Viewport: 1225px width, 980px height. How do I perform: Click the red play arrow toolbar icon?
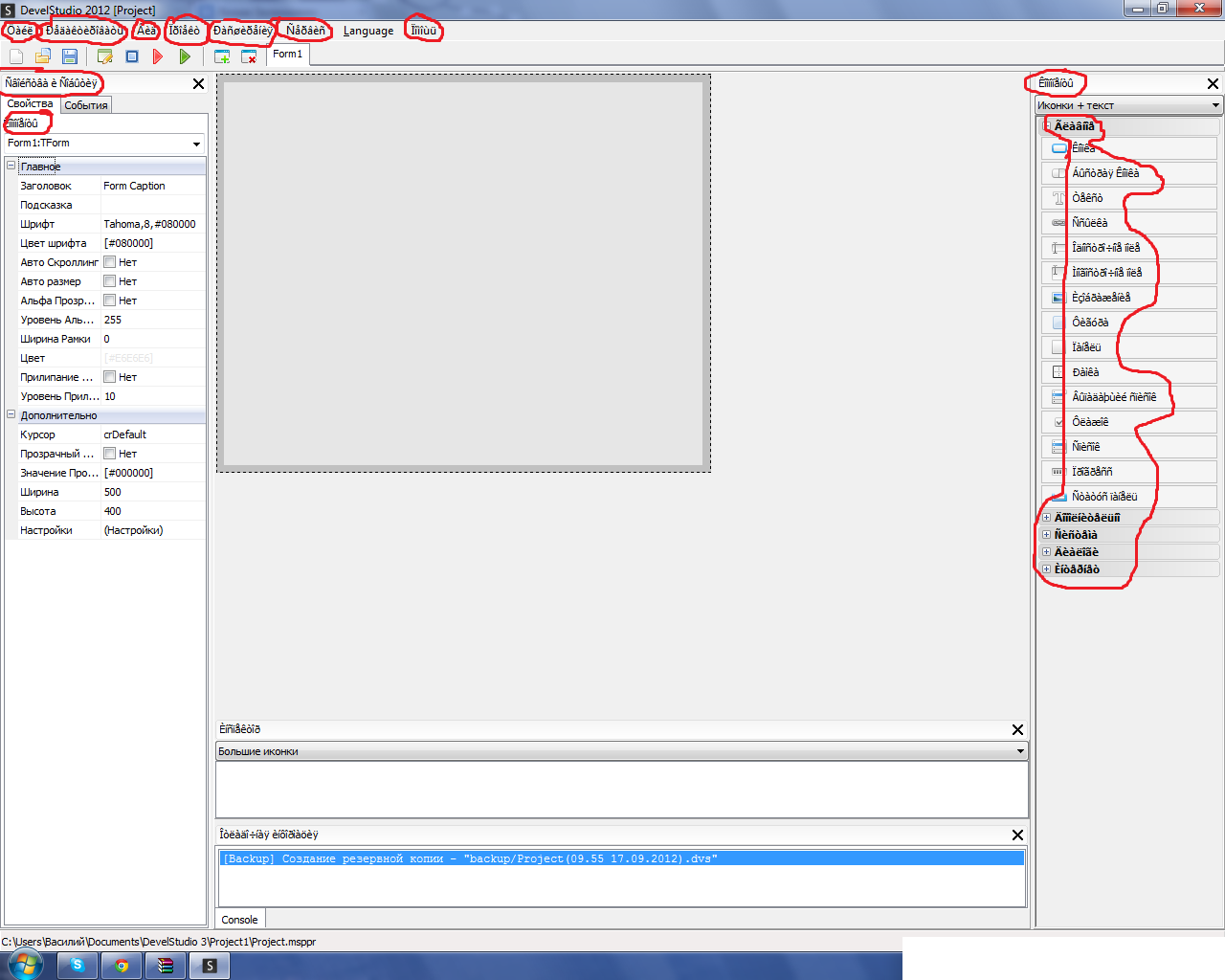coord(158,56)
